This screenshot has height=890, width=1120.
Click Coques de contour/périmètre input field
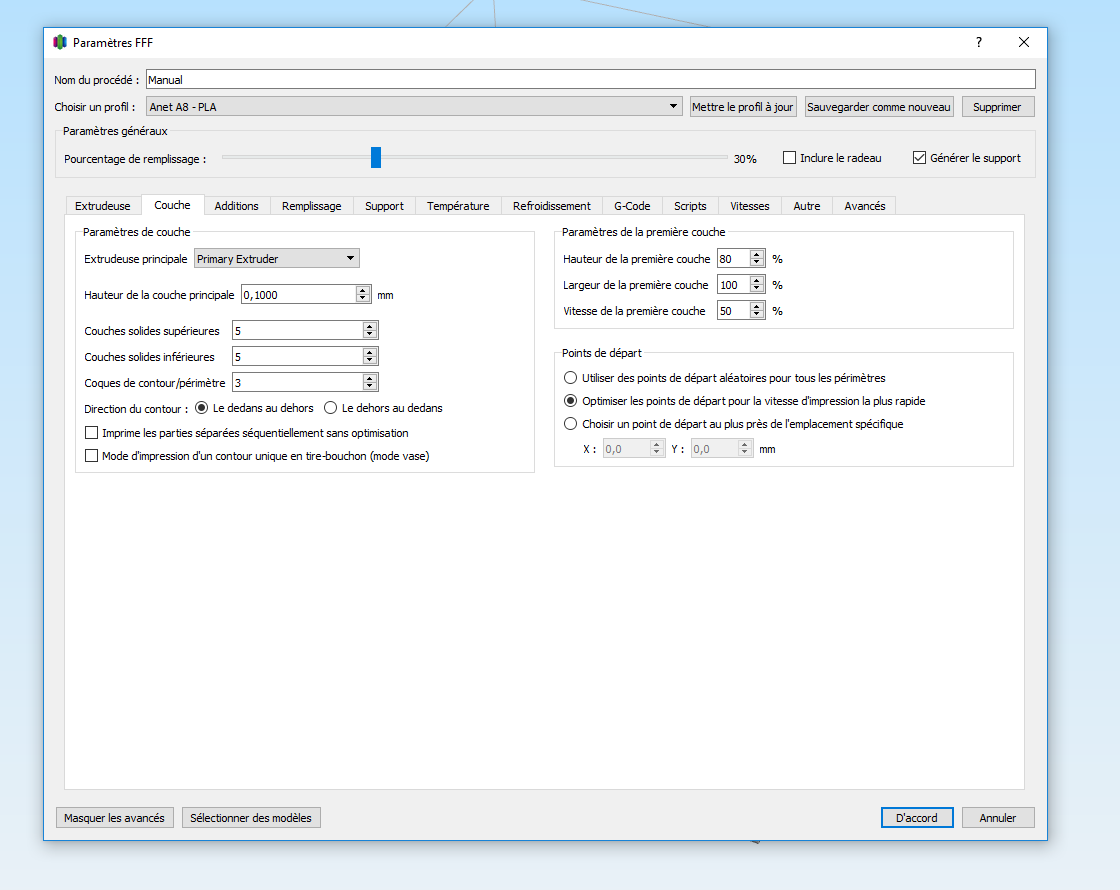click(297, 382)
